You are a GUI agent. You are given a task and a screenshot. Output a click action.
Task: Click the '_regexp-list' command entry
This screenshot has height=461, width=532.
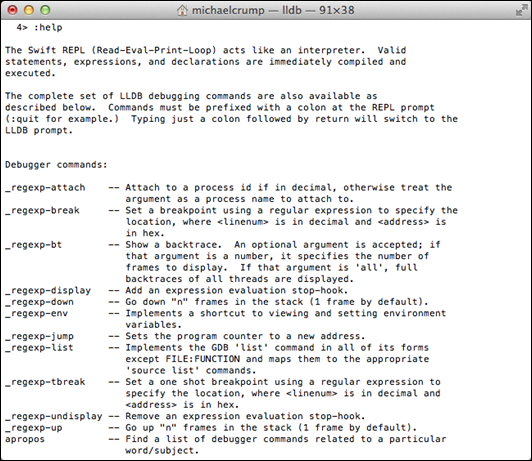39,348
